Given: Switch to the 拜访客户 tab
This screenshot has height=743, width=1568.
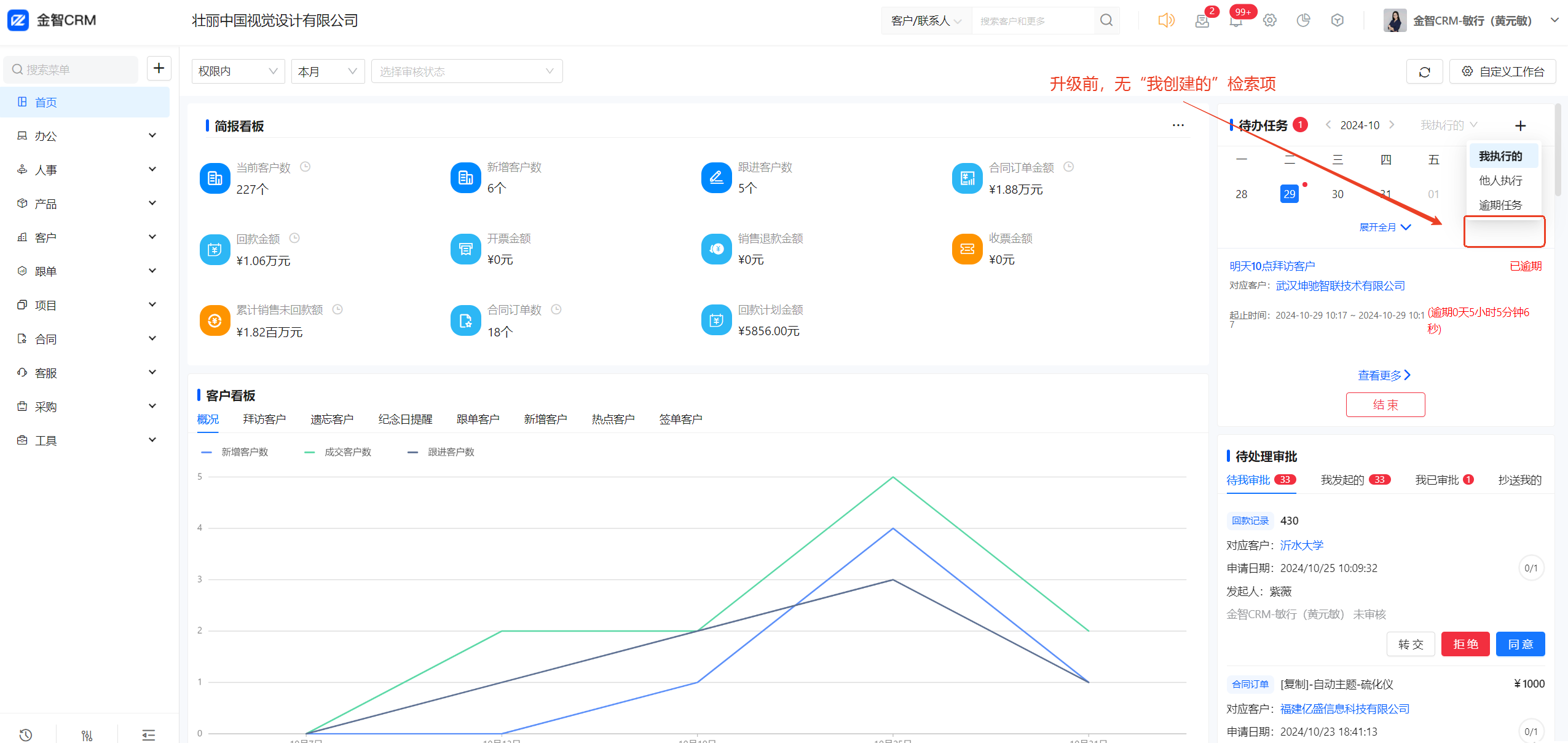Looking at the screenshot, I should coord(264,419).
